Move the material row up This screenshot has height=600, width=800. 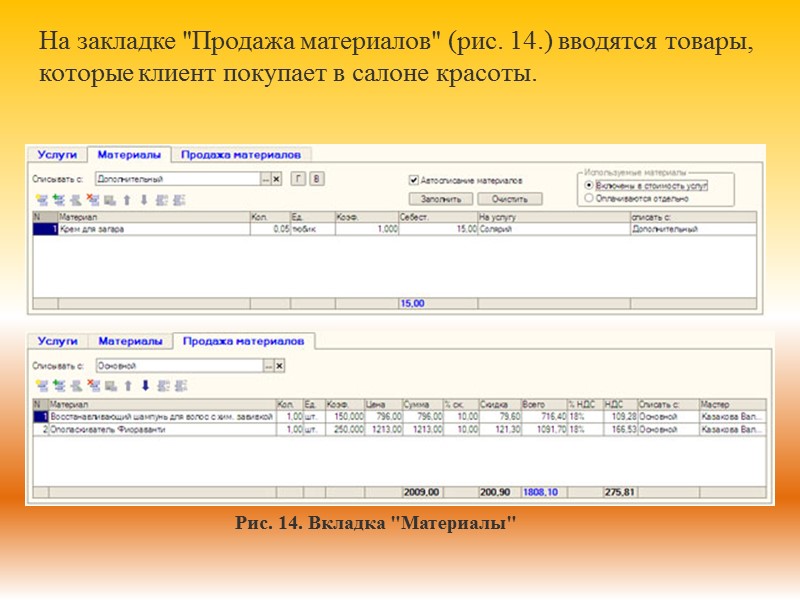point(127,201)
